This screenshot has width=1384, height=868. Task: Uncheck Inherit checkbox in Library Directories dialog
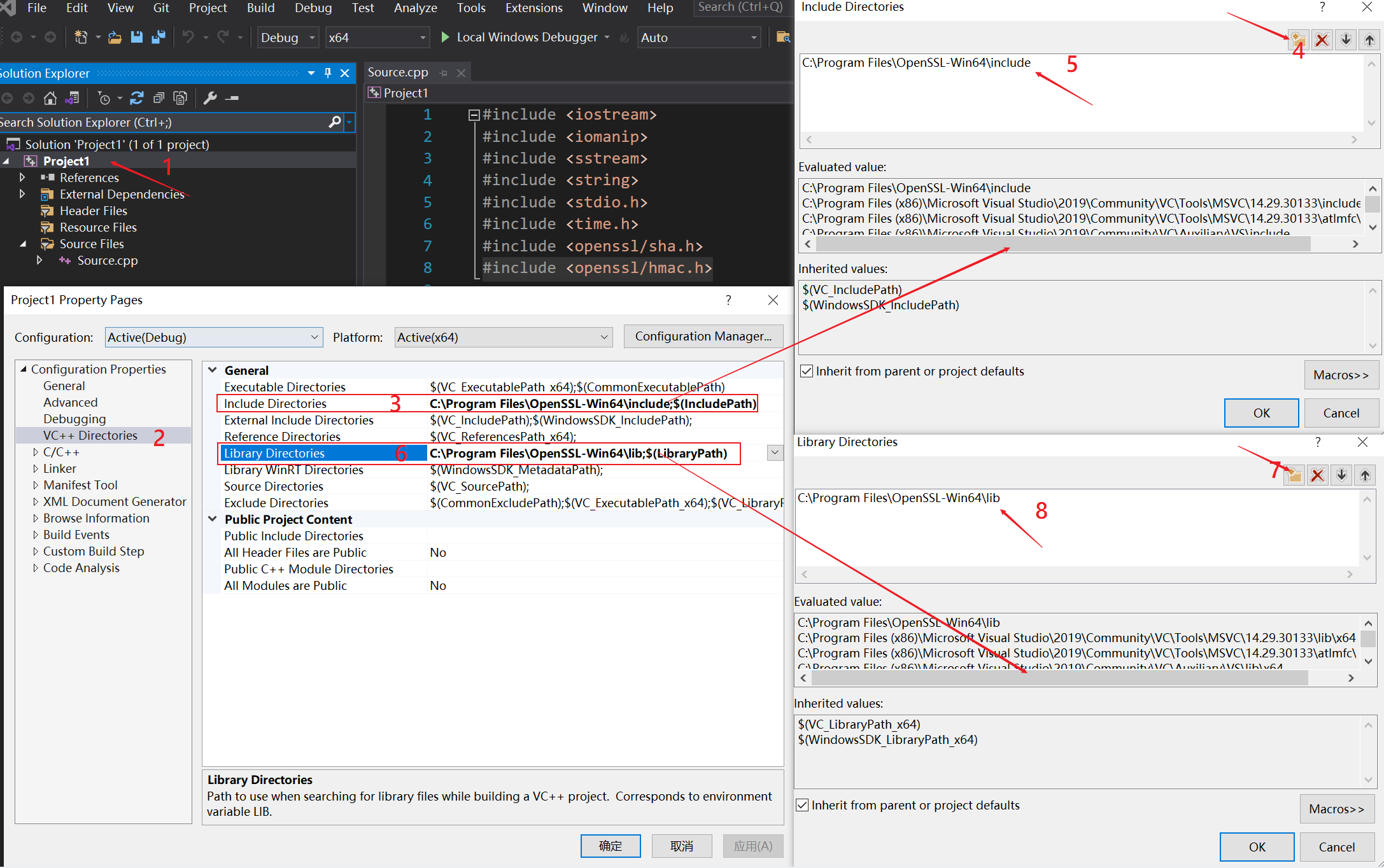click(x=802, y=805)
